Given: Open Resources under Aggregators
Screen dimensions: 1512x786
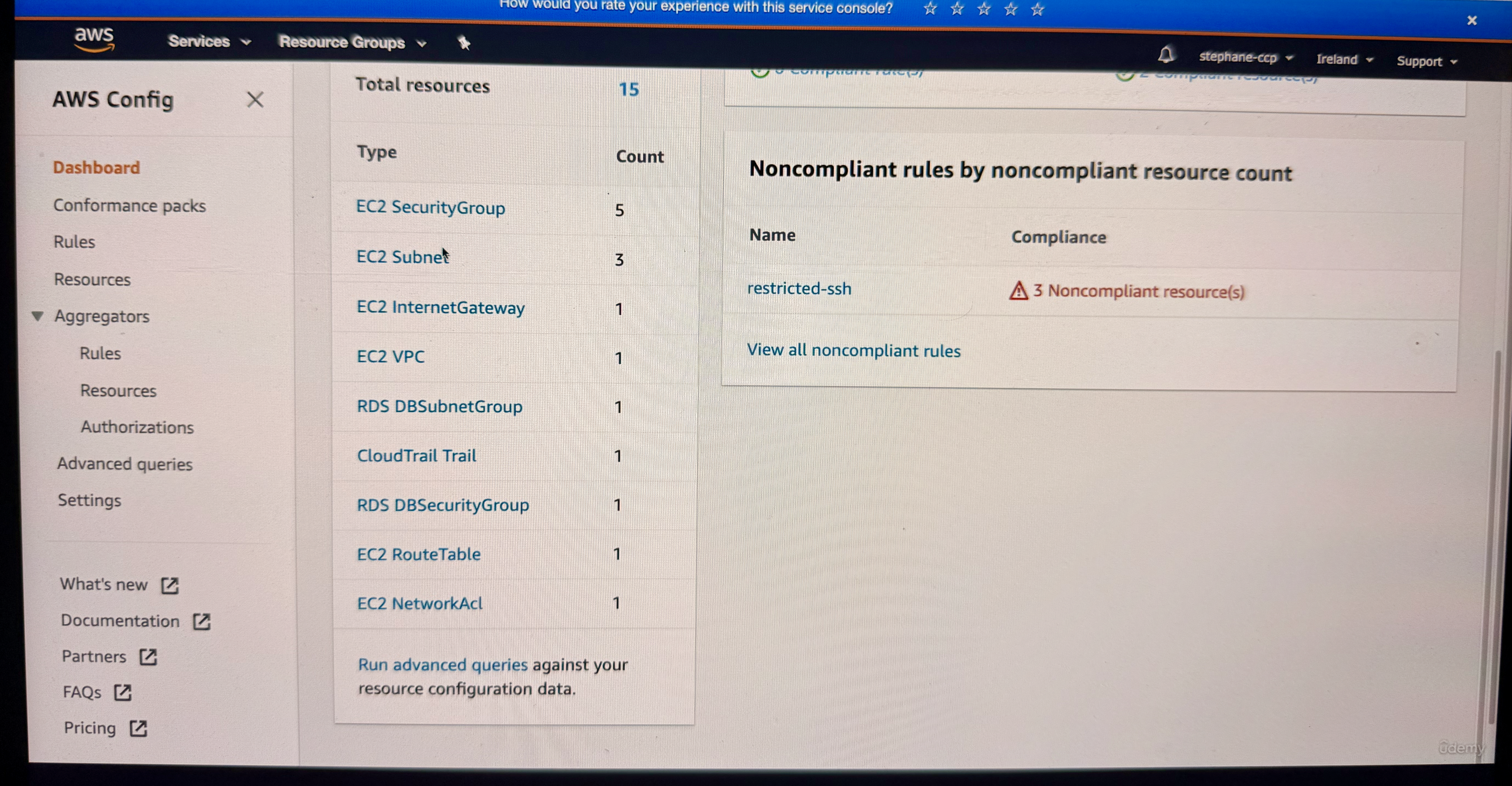Looking at the screenshot, I should 118,390.
